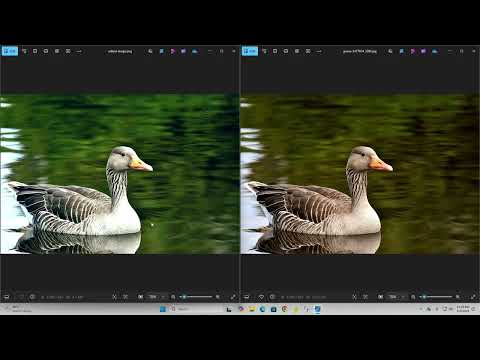This screenshot has height=360, width=480.
Task: Click the purple app shortcut icon in right Photos window
Action: [423, 51]
